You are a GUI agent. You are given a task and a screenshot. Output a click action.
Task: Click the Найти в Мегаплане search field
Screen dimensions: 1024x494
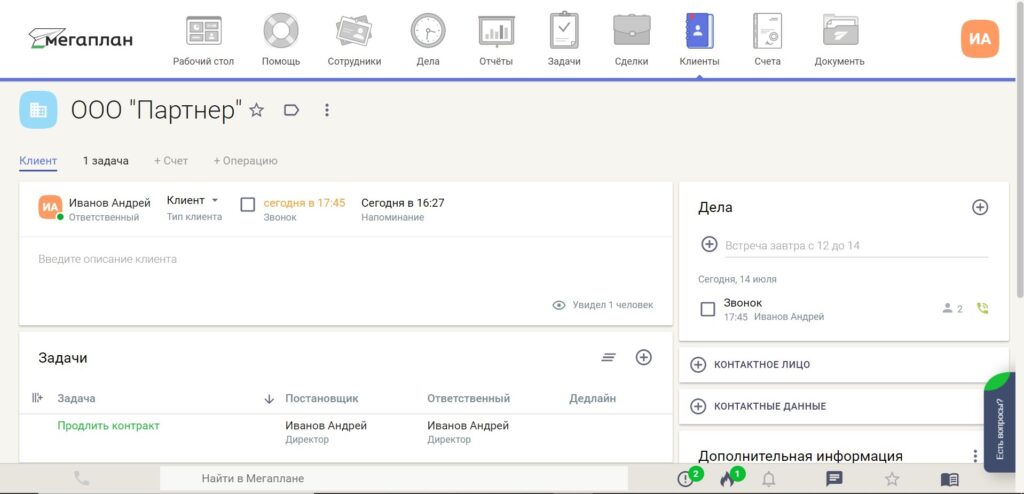pos(393,478)
